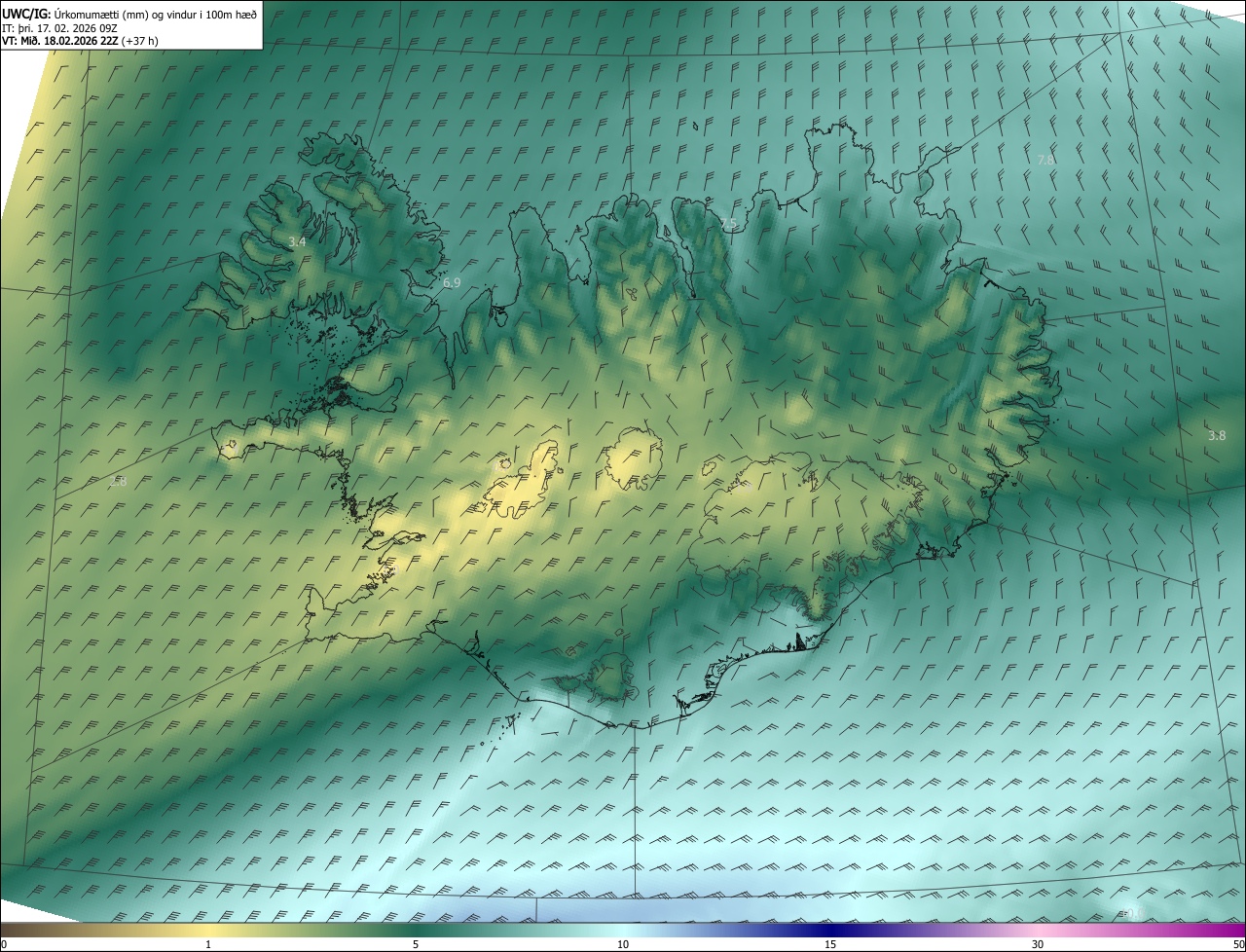Click the '50' tick on the color scale
The image size is (1246, 952).
click(x=1238, y=944)
